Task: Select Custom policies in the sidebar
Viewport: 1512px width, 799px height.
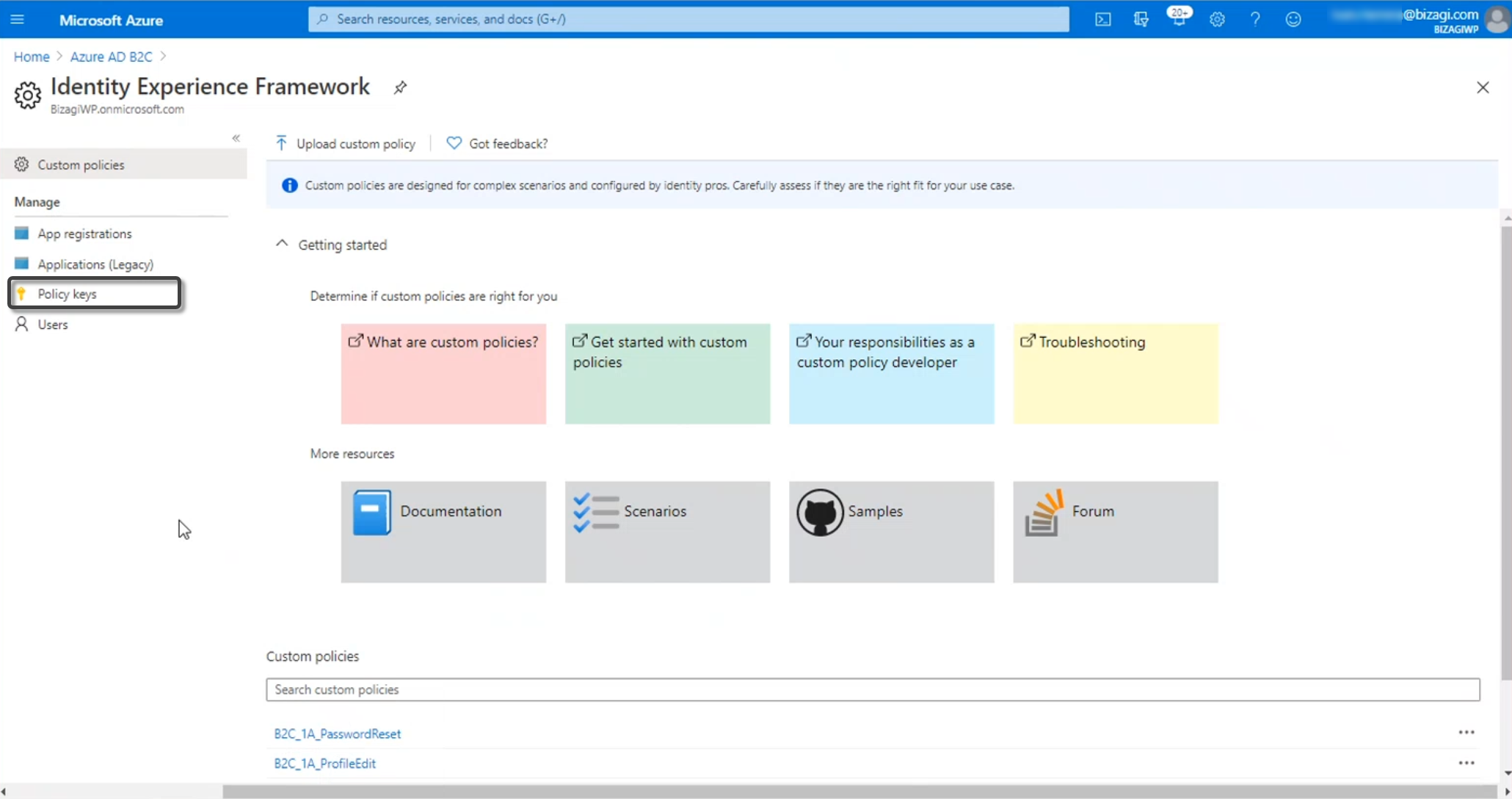Action: pos(123,164)
